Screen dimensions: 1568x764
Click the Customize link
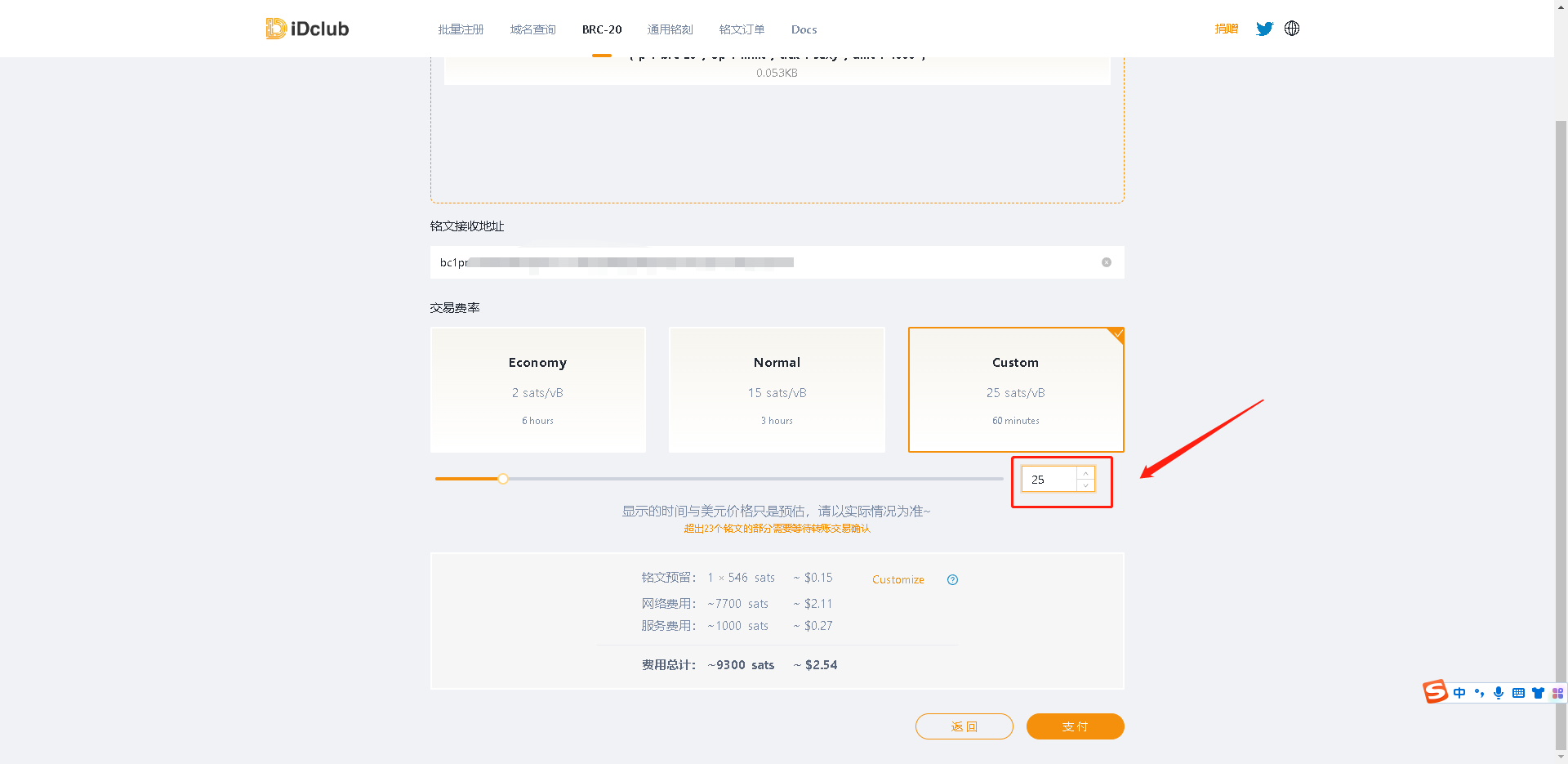898,580
